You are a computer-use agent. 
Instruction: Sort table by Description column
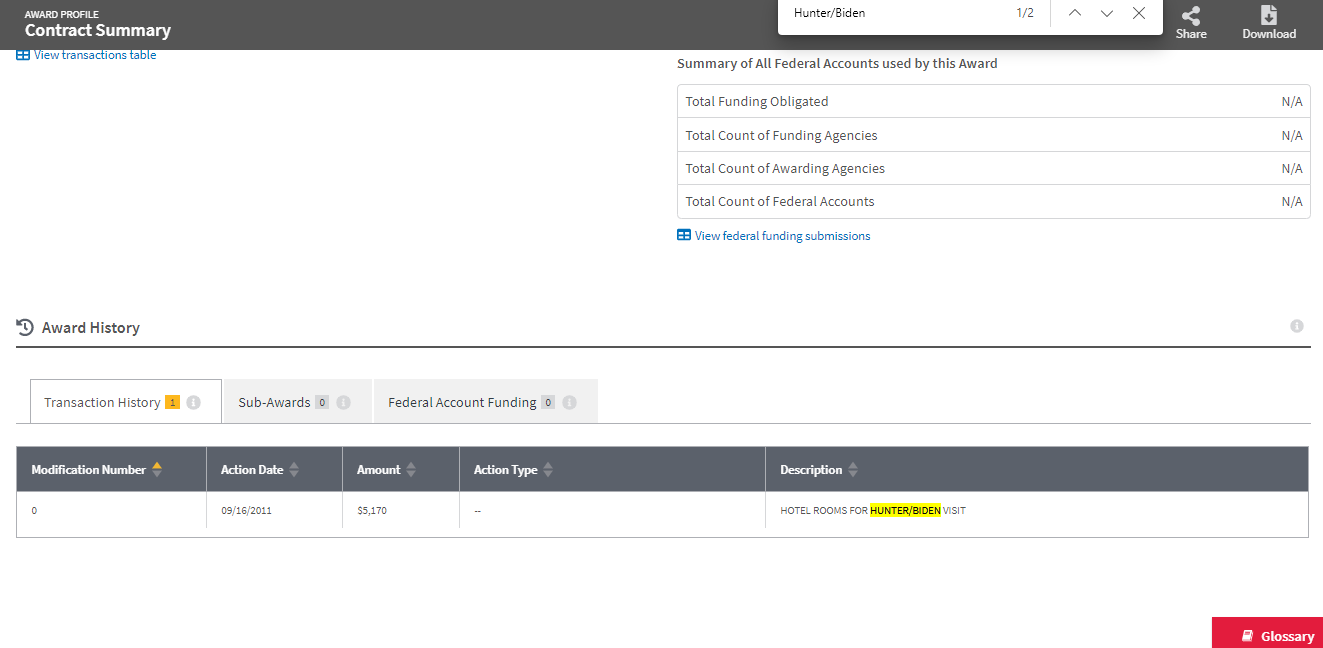(853, 470)
